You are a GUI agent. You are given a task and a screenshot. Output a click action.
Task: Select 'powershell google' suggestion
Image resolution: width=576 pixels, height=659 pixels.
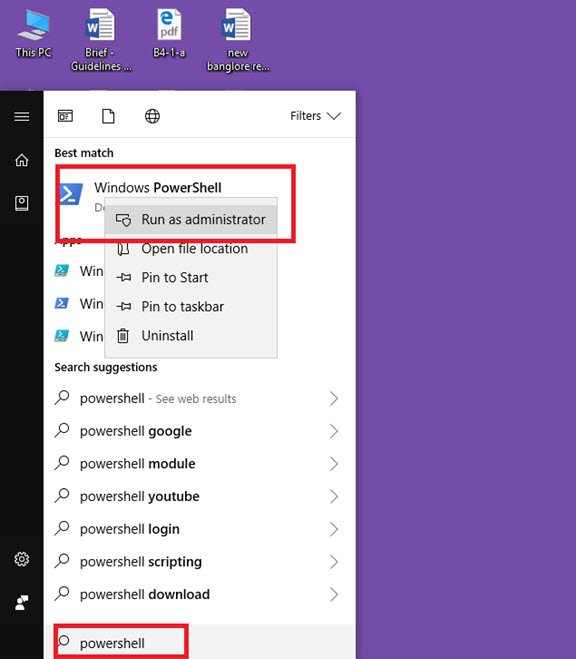pyautogui.click(x=200, y=431)
